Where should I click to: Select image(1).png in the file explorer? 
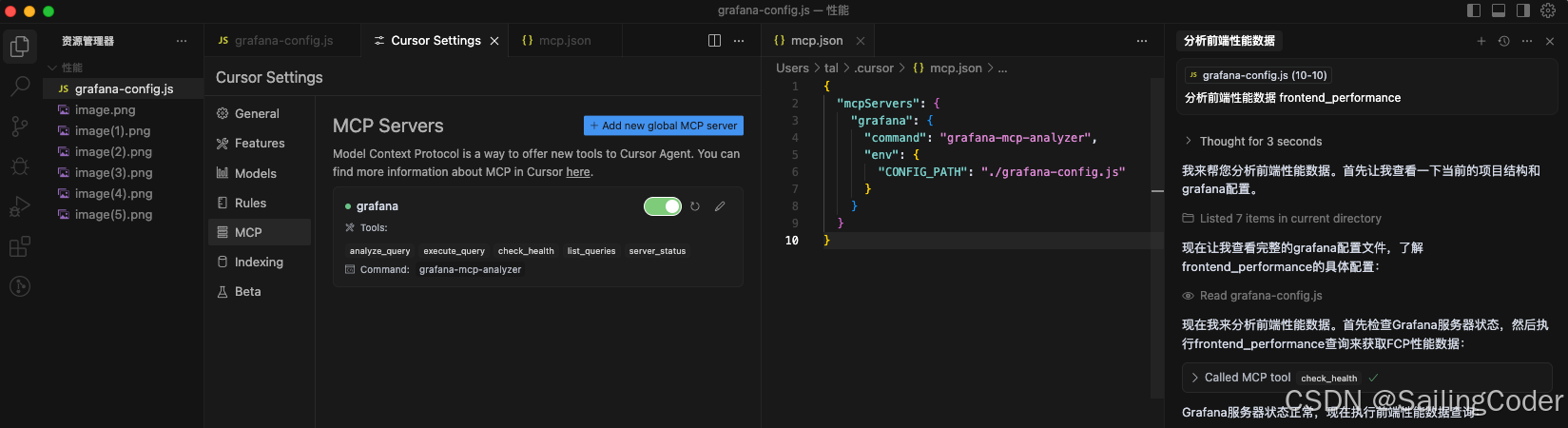(x=124, y=130)
